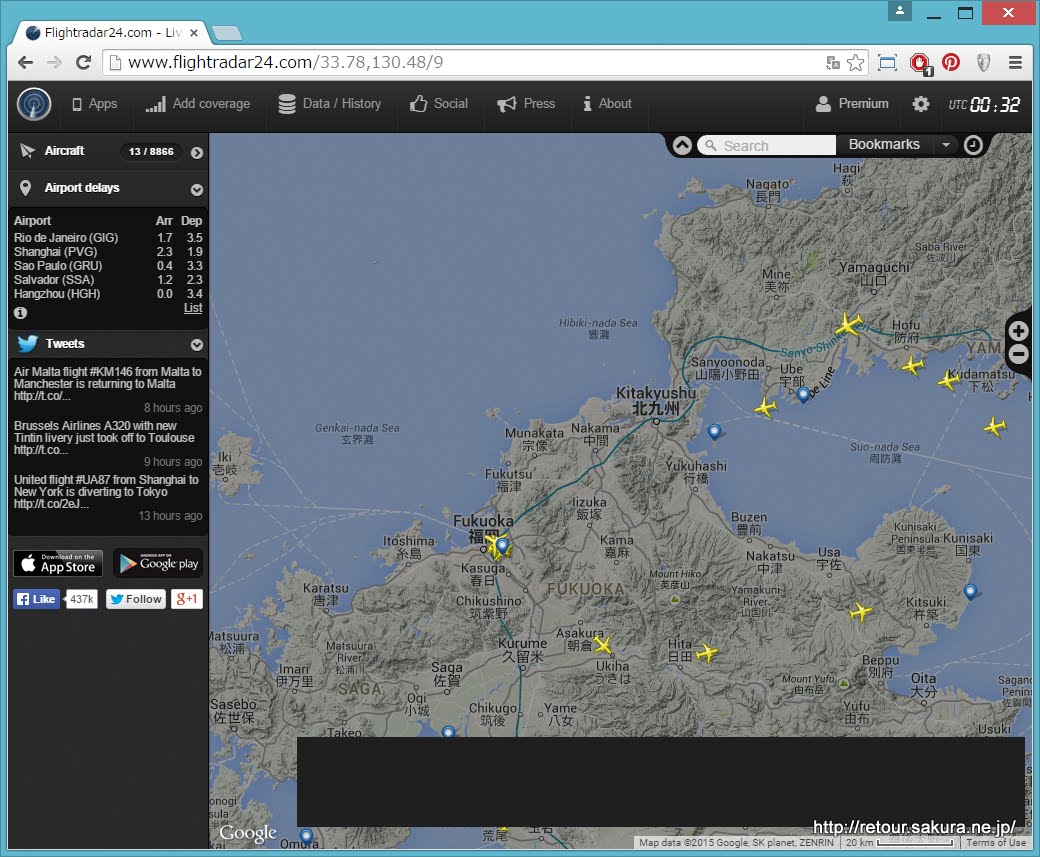Viewport: 1040px width, 857px height.
Task: Select Salvador (SSA) delay row
Action: [108, 279]
